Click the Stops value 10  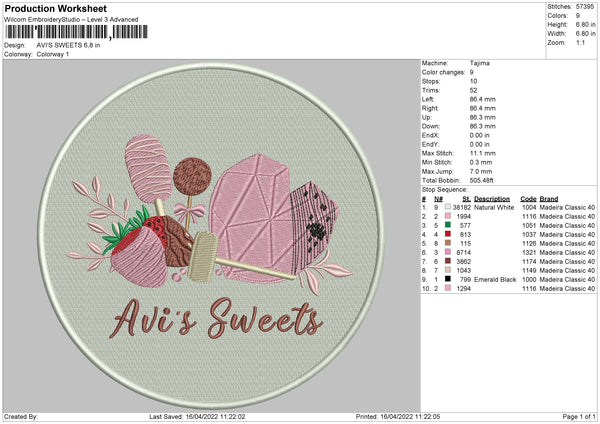pyautogui.click(x=473, y=81)
